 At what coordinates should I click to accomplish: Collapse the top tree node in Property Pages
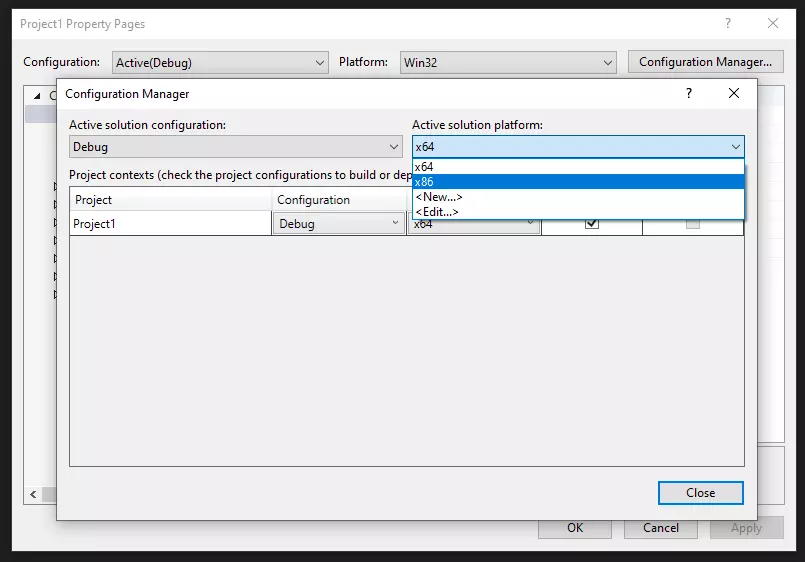(37, 96)
